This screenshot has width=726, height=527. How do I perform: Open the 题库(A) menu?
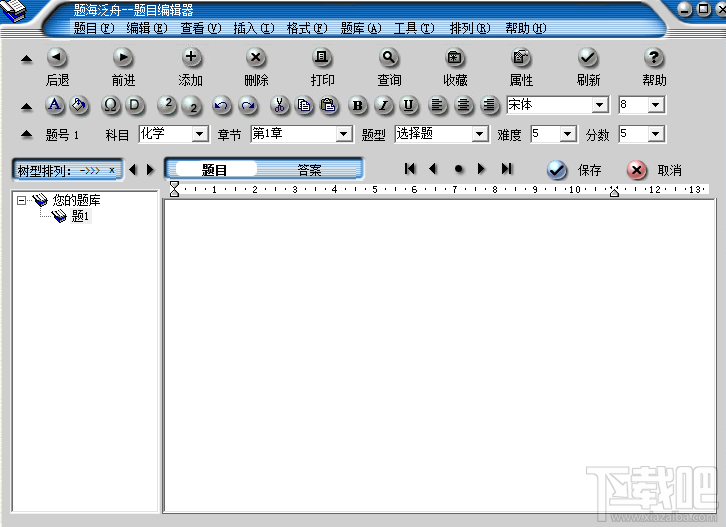coord(361,28)
